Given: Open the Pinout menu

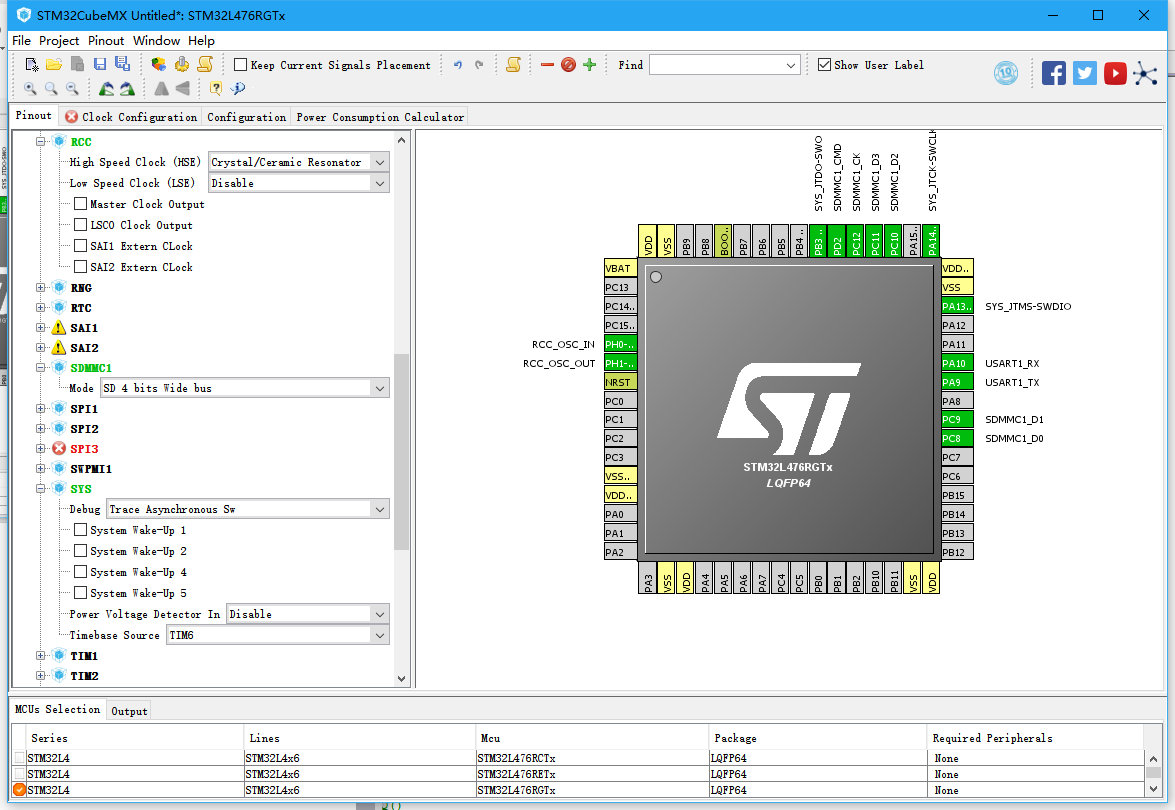Looking at the screenshot, I should pos(105,41).
